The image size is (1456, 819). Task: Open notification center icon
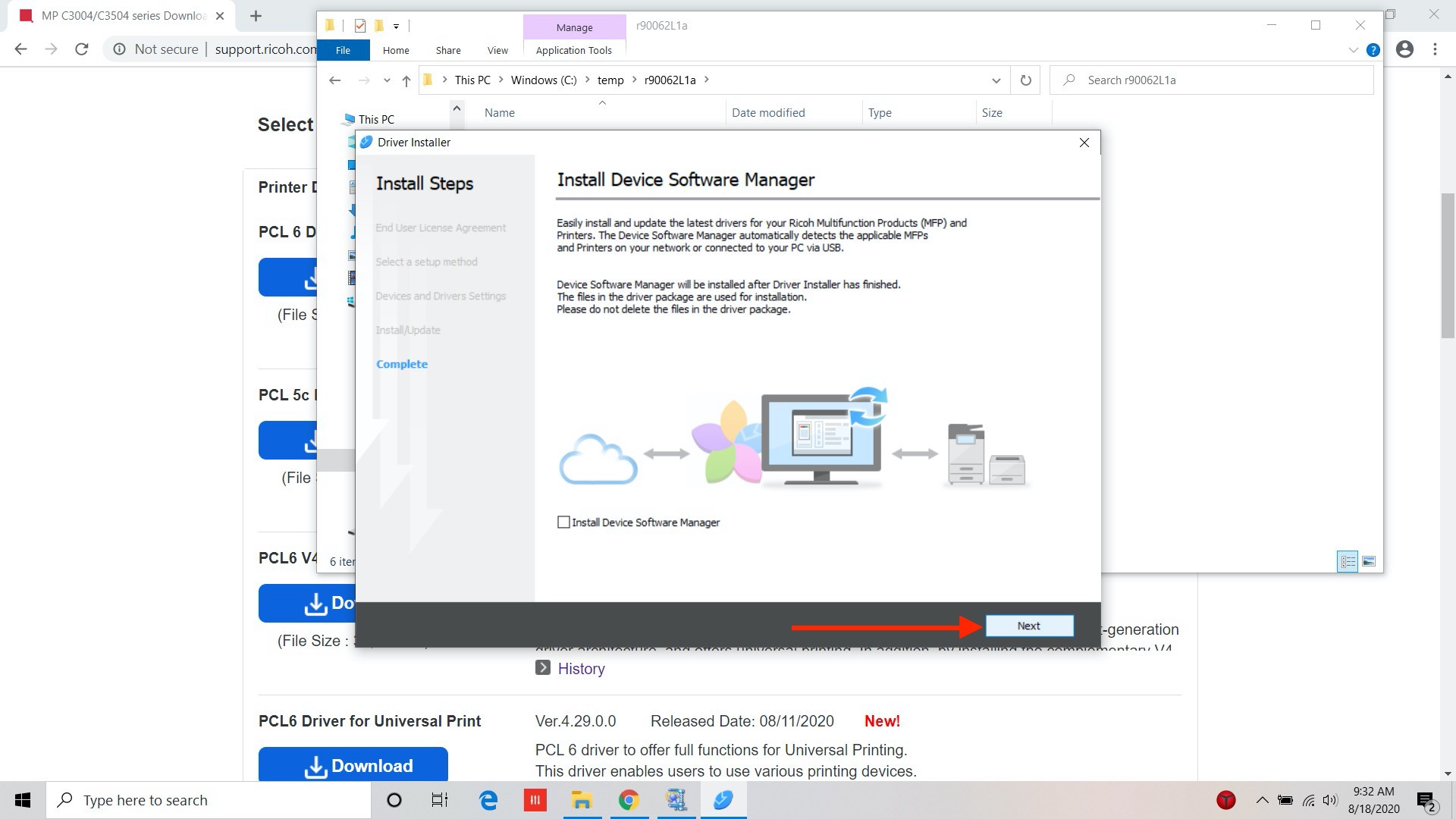click(1426, 801)
